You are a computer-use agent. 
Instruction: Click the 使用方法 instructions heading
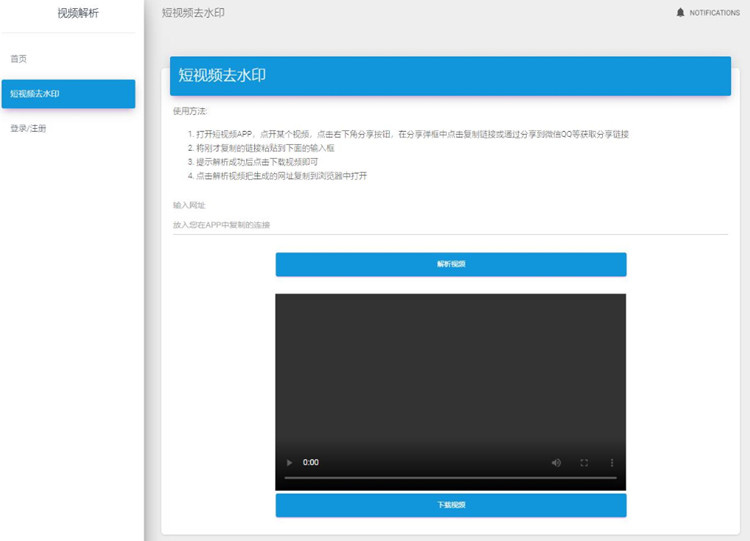(190, 111)
